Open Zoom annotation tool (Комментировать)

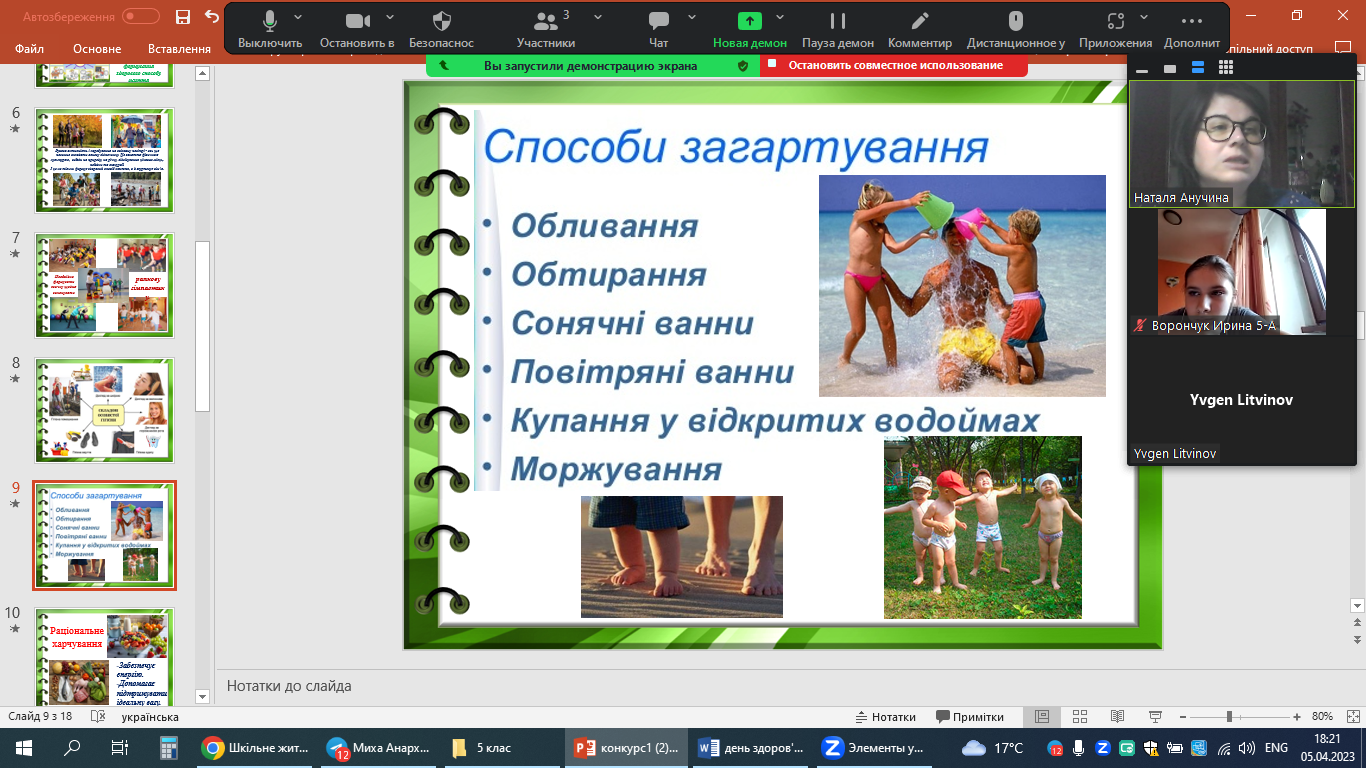pyautogui.click(x=920, y=28)
